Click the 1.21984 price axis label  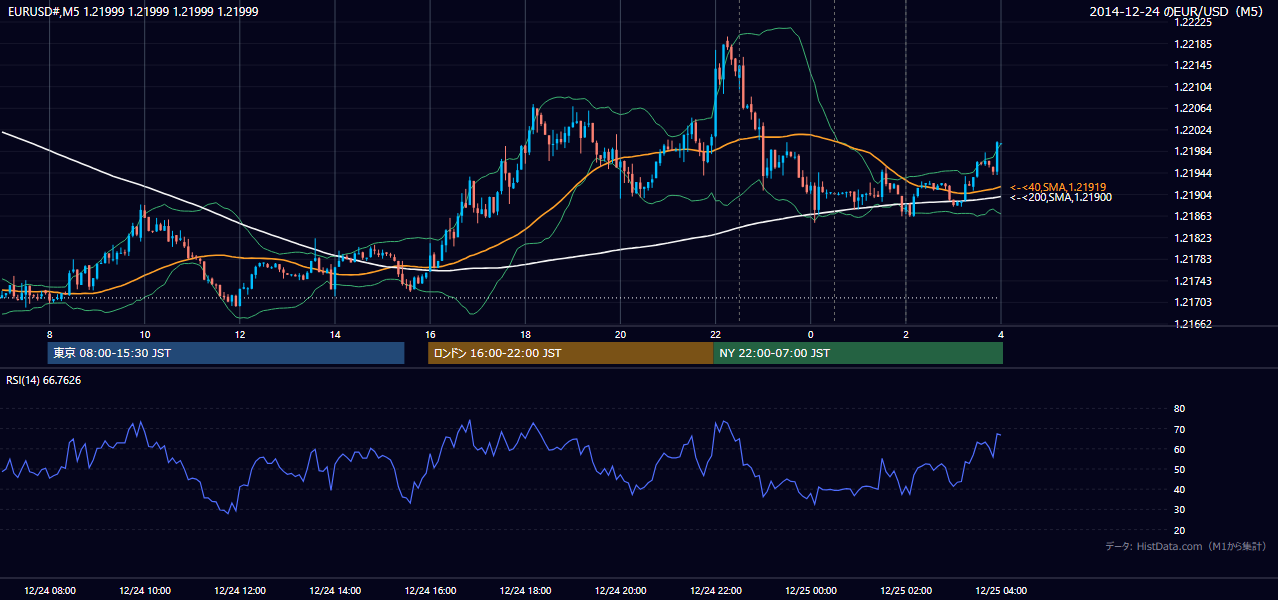click(1191, 151)
